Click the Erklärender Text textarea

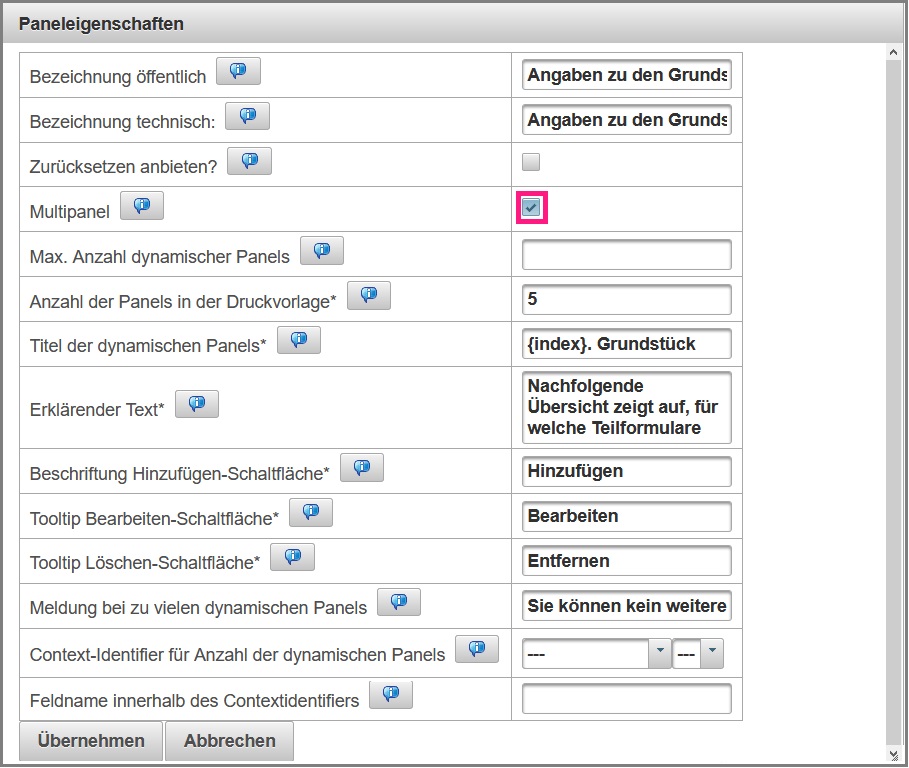coord(627,407)
